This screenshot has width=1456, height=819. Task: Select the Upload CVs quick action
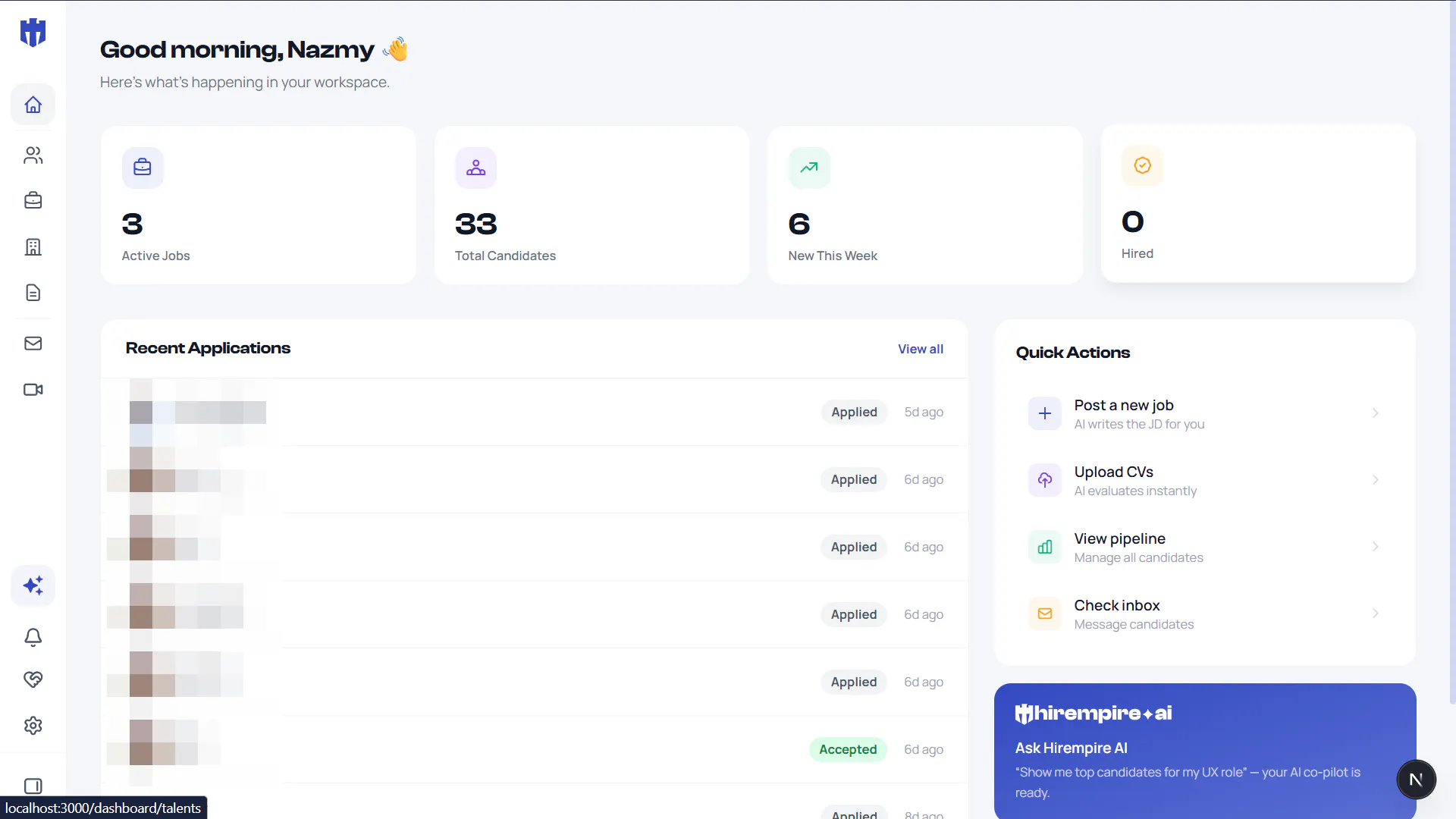point(1205,480)
